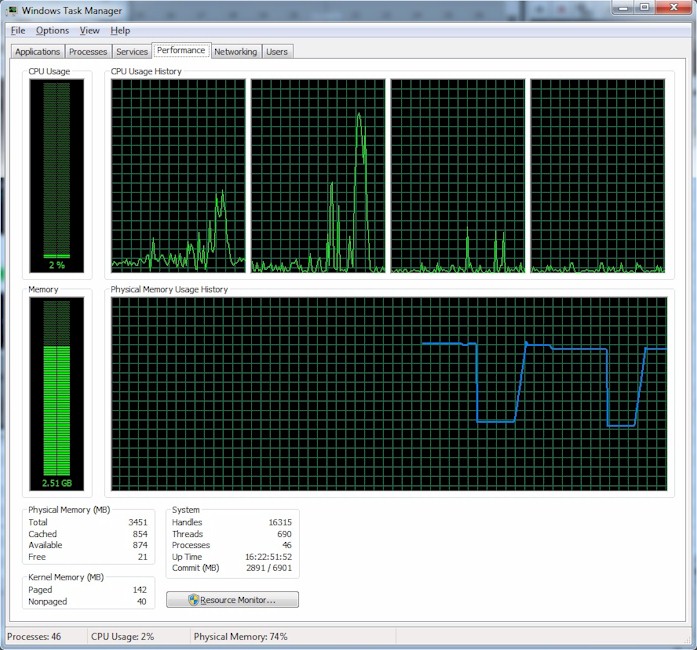This screenshot has height=650, width=697.
Task: Click the Cached memory value 854
Action: tap(140, 534)
